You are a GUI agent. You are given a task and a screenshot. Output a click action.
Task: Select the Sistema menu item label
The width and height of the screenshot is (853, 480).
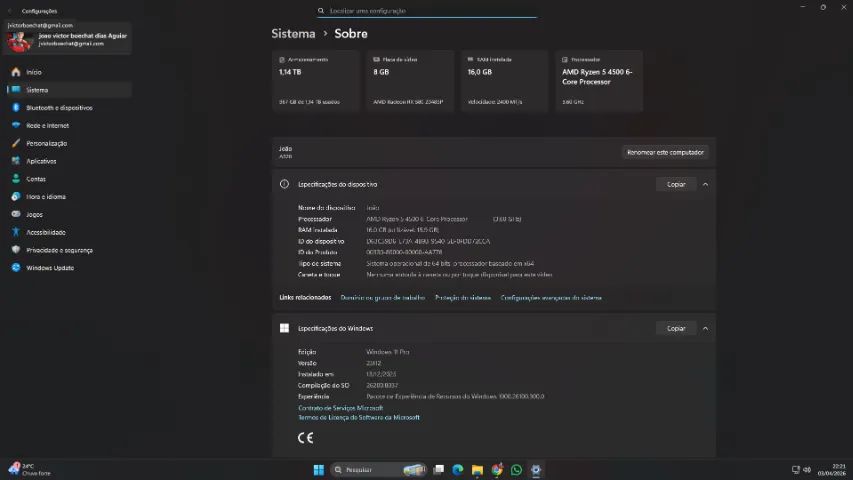[x=37, y=90]
